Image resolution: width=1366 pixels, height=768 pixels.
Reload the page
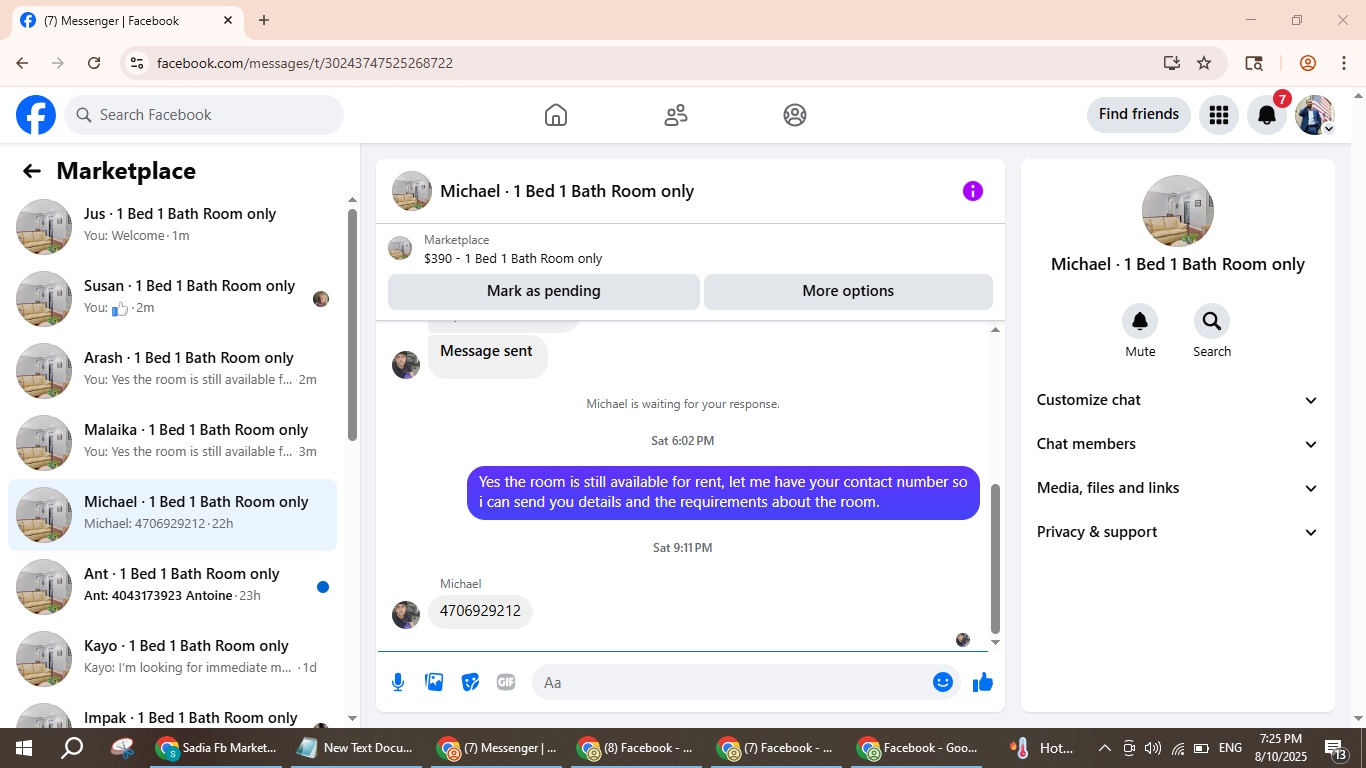[x=94, y=63]
